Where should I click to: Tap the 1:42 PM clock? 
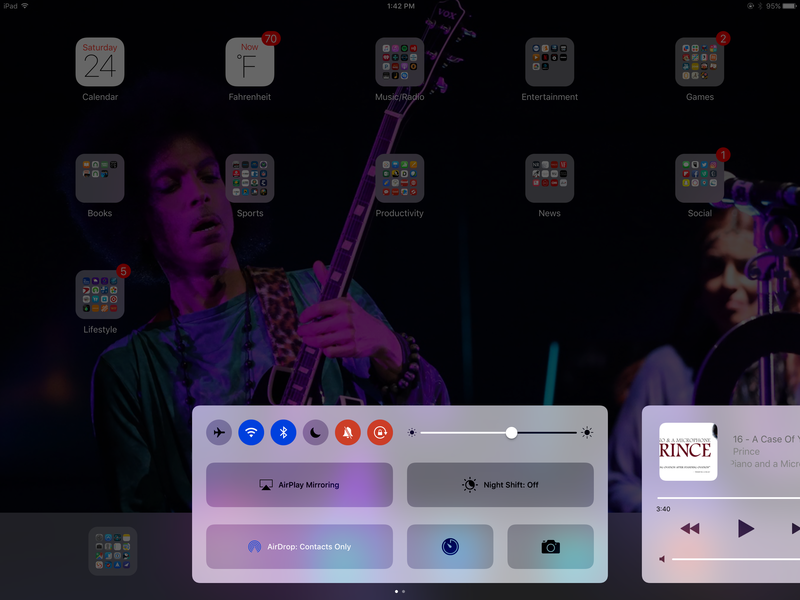pos(401,6)
